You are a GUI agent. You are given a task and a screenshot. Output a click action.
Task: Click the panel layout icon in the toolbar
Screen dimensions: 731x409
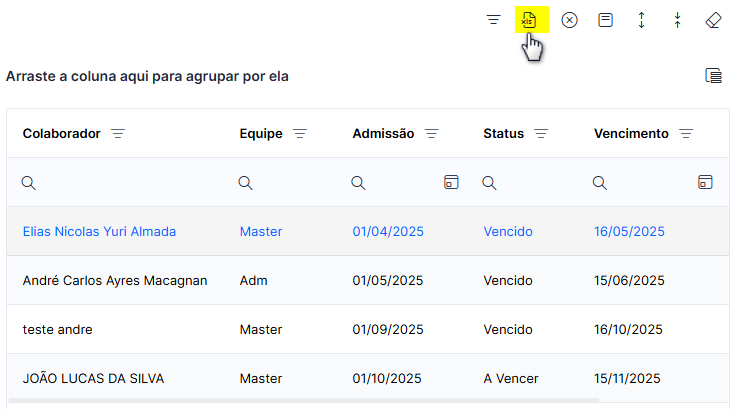605,20
